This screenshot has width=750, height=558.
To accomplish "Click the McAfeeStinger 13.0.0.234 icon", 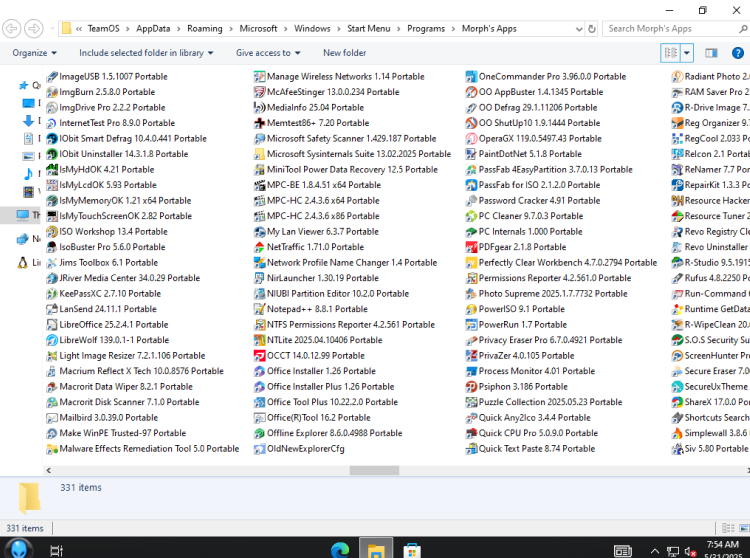I will tap(259, 92).
